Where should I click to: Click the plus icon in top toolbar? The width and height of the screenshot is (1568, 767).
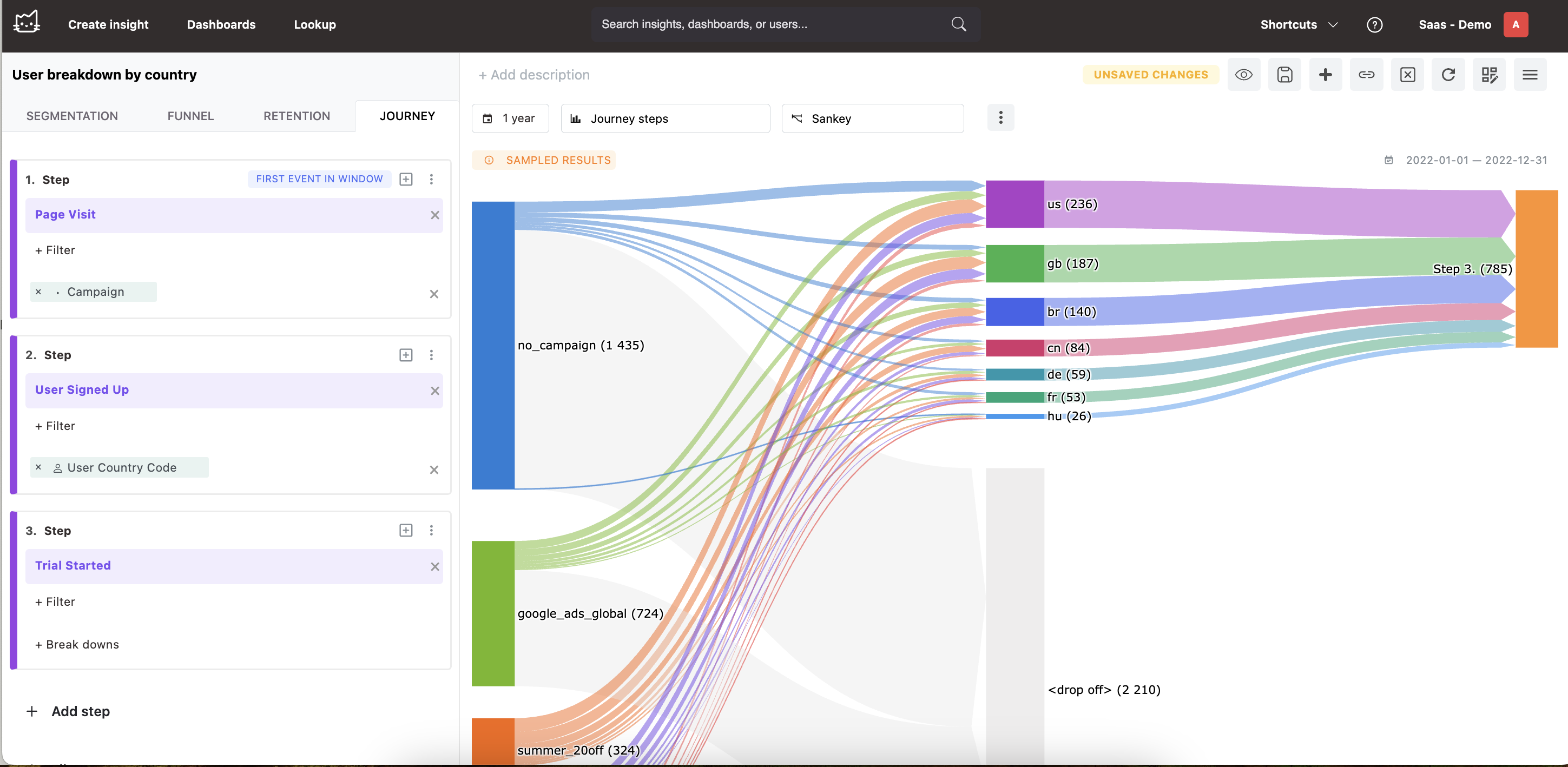1325,75
